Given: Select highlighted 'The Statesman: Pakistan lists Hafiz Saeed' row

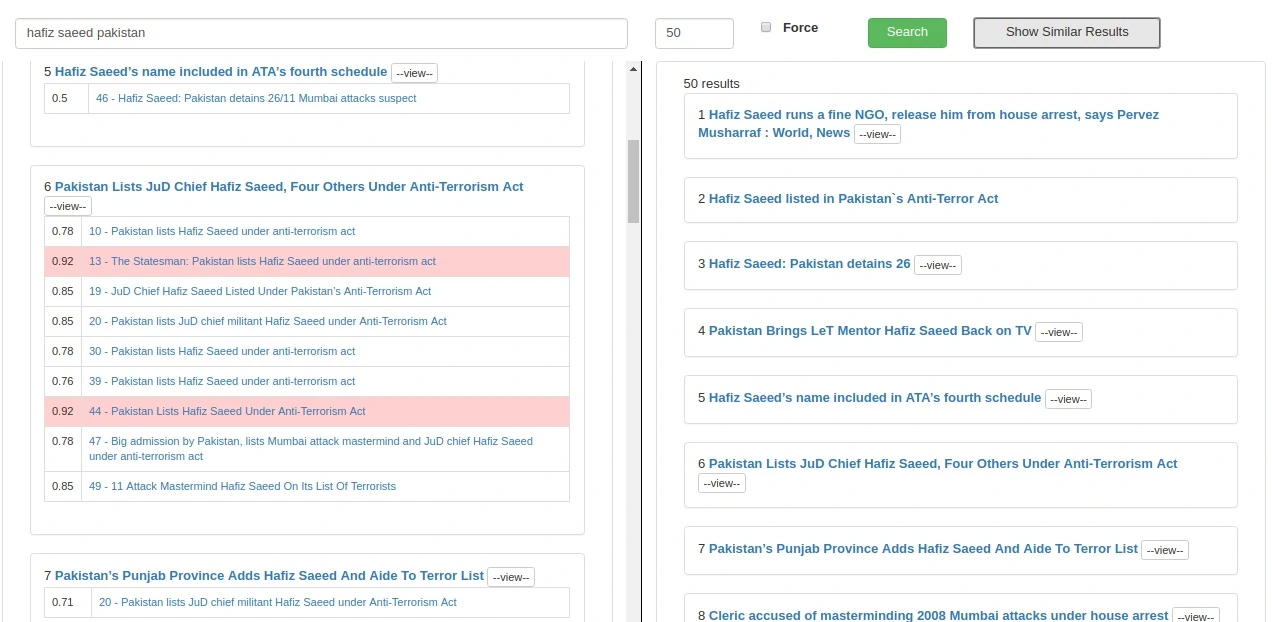Looking at the screenshot, I should click(262, 261).
